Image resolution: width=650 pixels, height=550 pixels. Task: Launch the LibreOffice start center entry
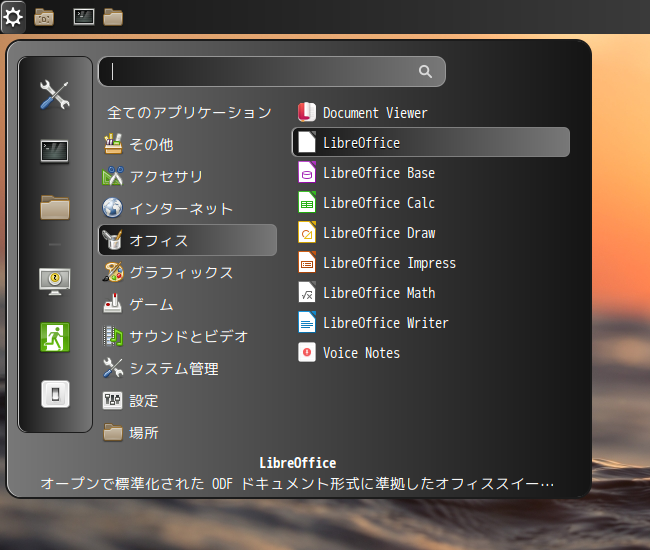[431, 142]
